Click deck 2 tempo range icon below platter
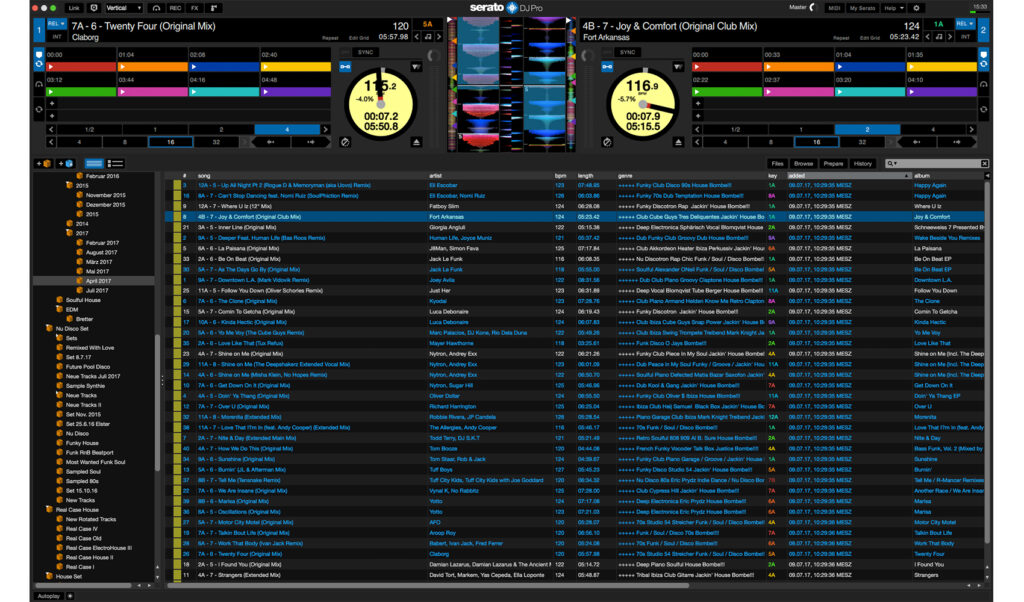 [x=607, y=142]
